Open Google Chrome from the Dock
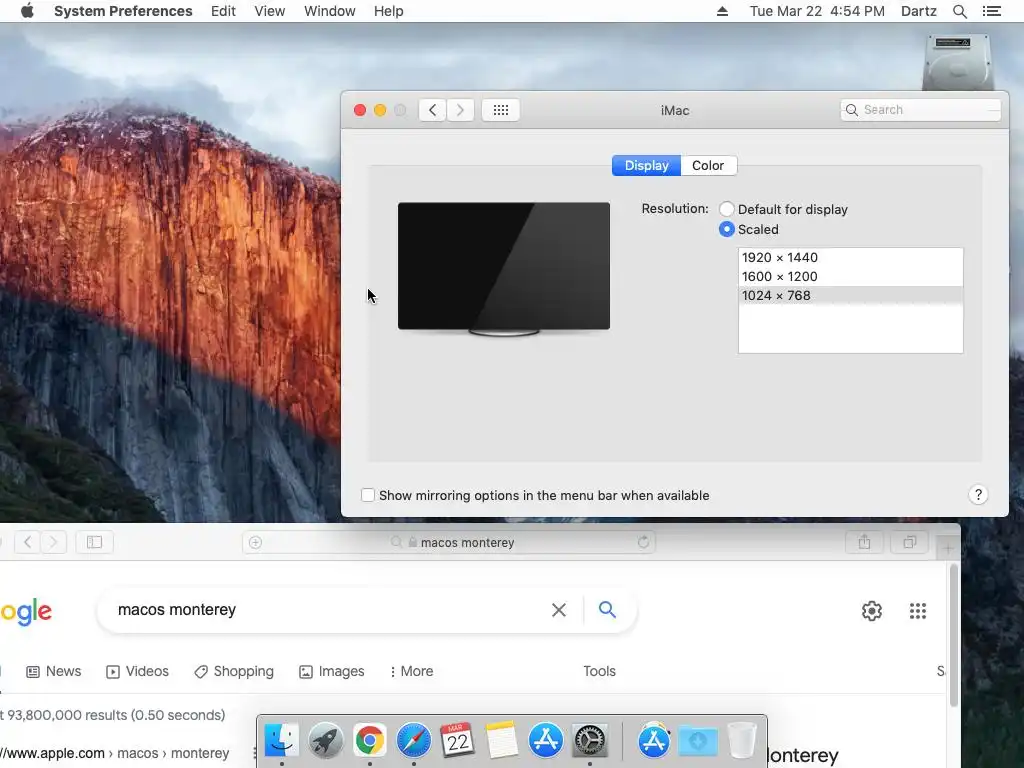 coord(370,741)
